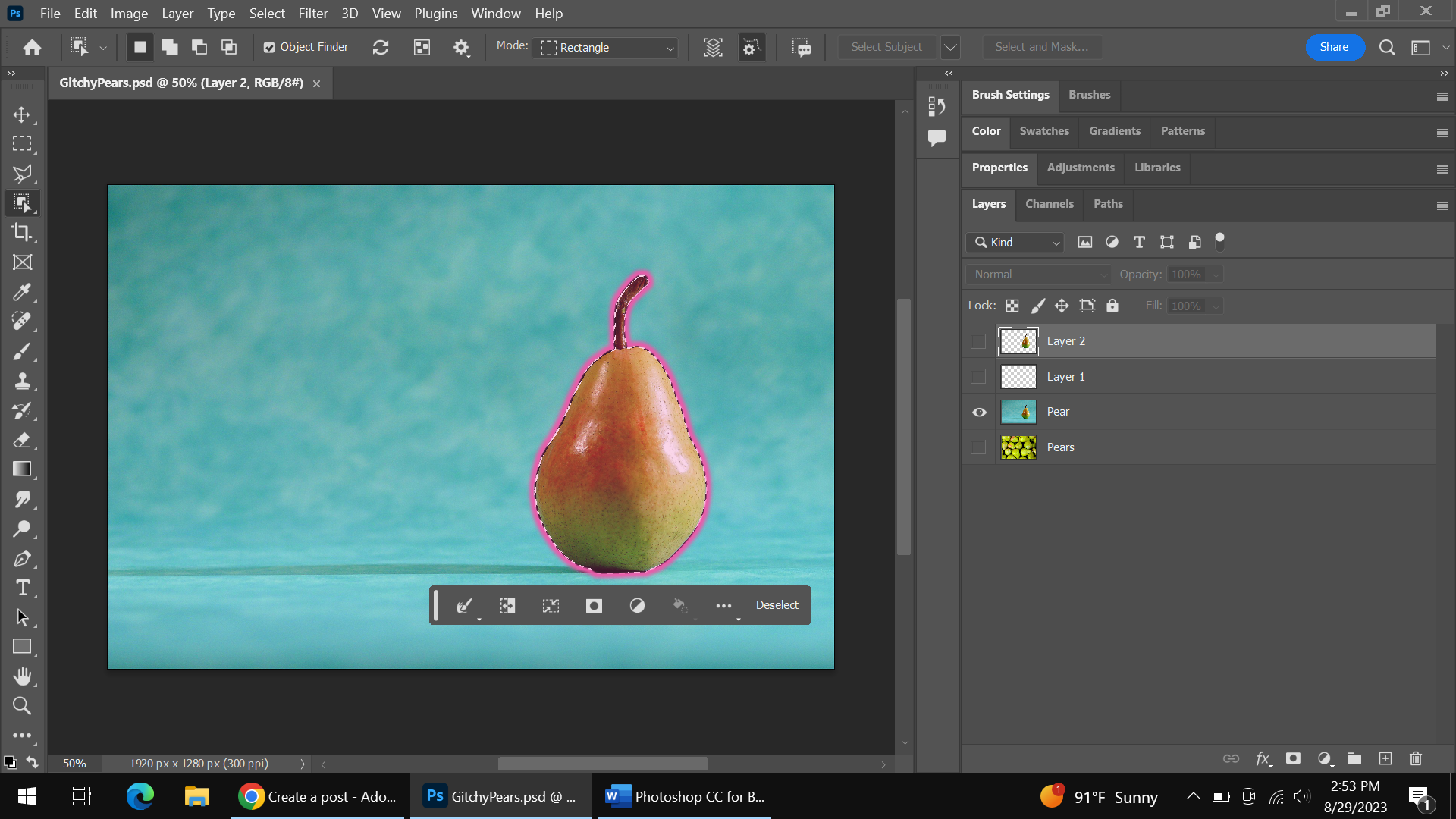This screenshot has height=819, width=1456.
Task: Select the Eyedropper tool
Action: tap(22, 292)
